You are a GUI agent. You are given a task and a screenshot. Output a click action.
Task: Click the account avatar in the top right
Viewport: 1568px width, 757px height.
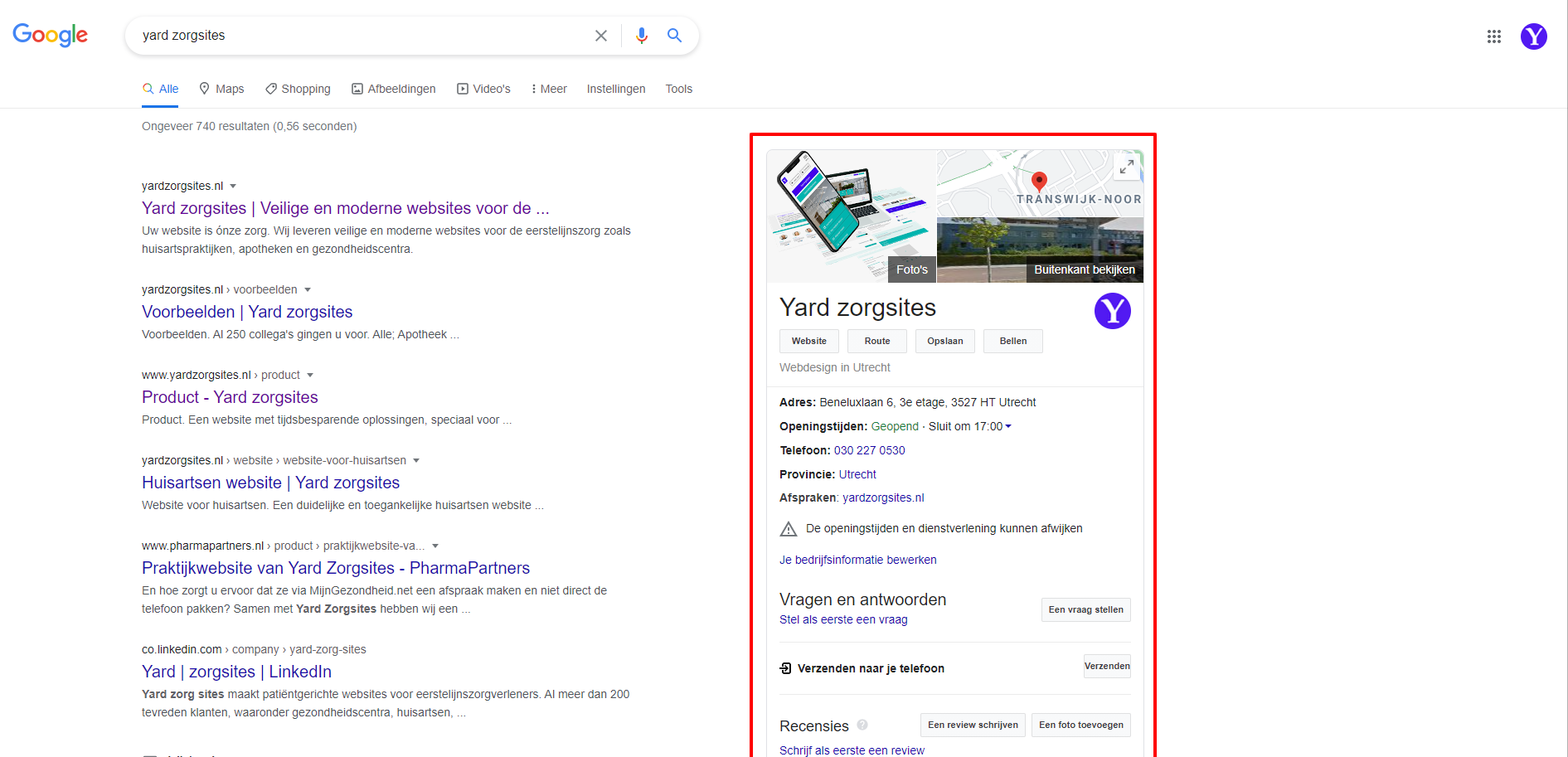pos(1533,36)
